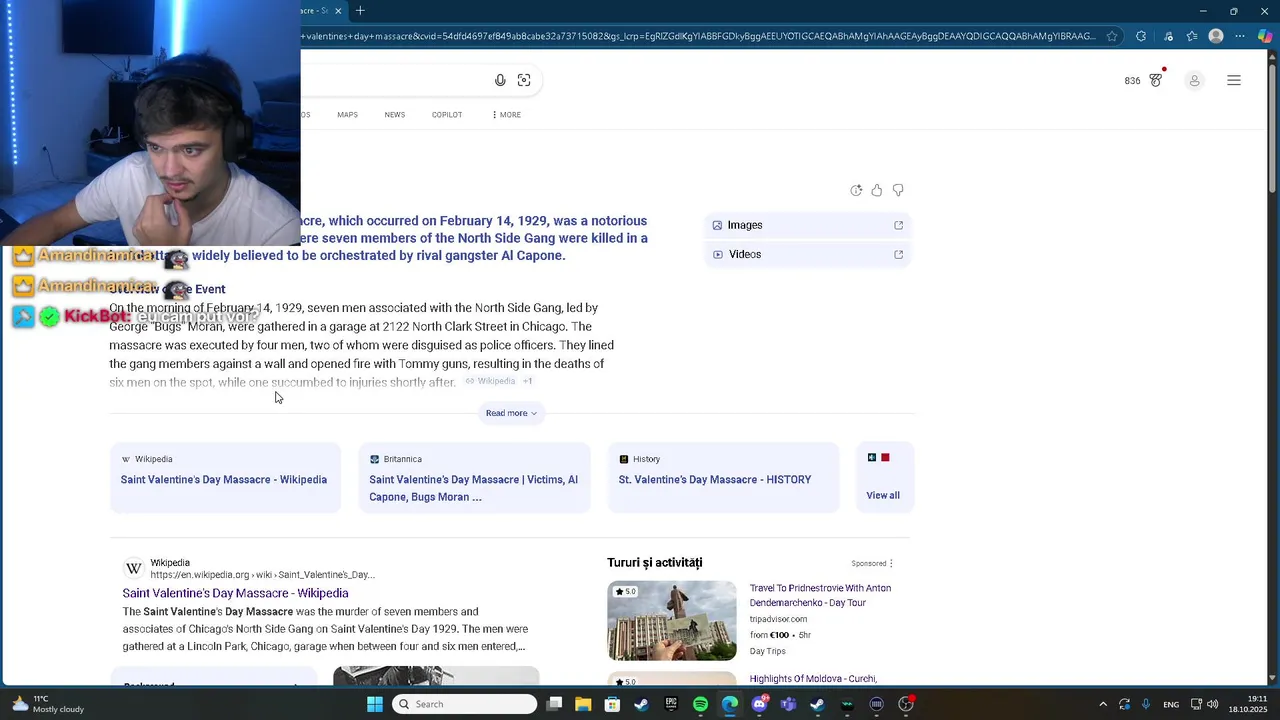1280x720 pixels.
Task: Open the Videos answer panel
Action: click(808, 254)
